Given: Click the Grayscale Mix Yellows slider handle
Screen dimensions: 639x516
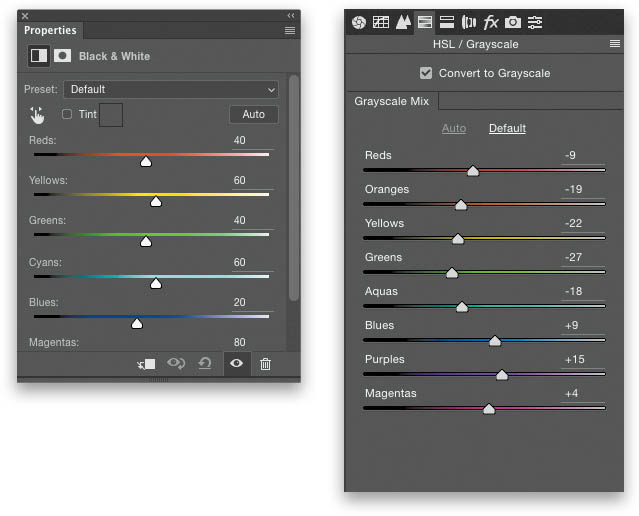Looking at the screenshot, I should click(458, 238).
